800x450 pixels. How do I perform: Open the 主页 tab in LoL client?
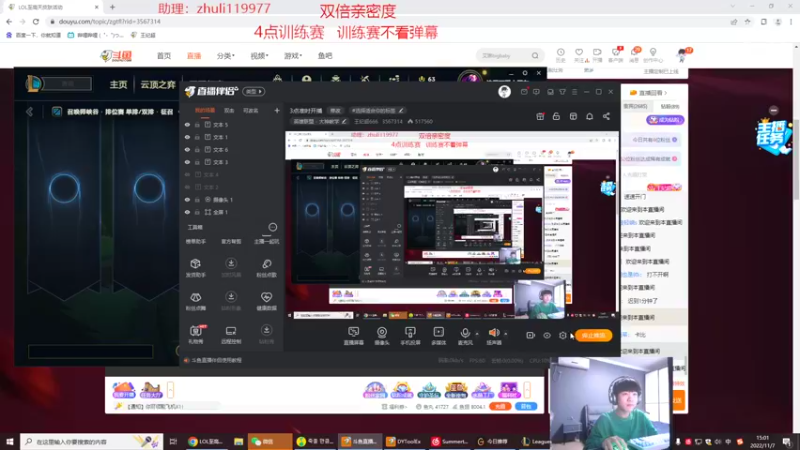[x=118, y=84]
